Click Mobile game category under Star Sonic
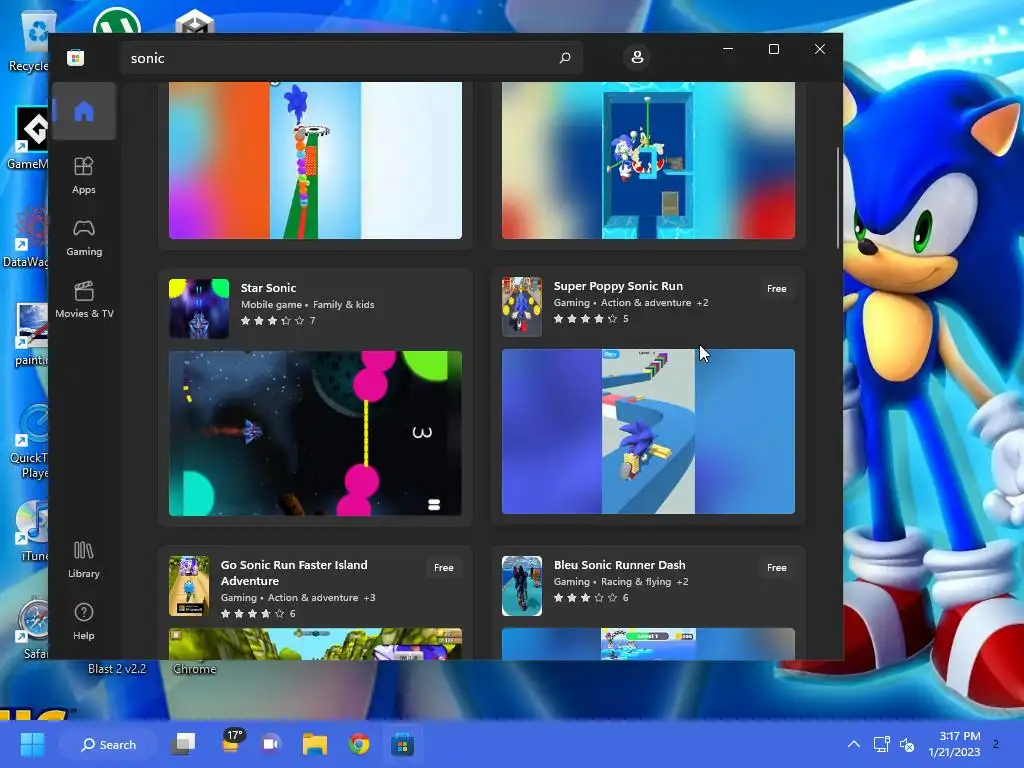 tap(271, 304)
